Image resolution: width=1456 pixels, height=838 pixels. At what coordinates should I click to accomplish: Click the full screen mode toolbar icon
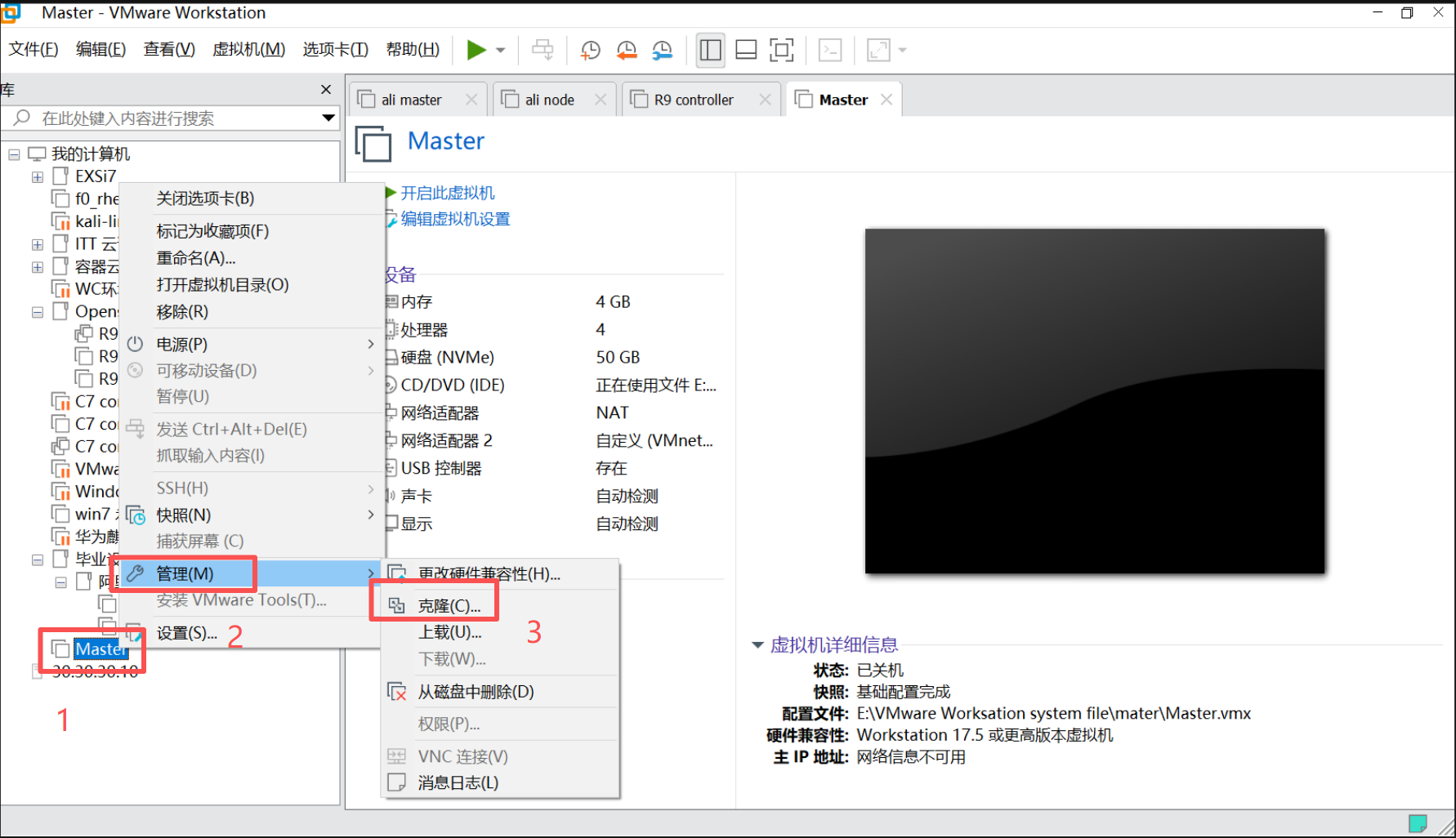[x=782, y=50]
